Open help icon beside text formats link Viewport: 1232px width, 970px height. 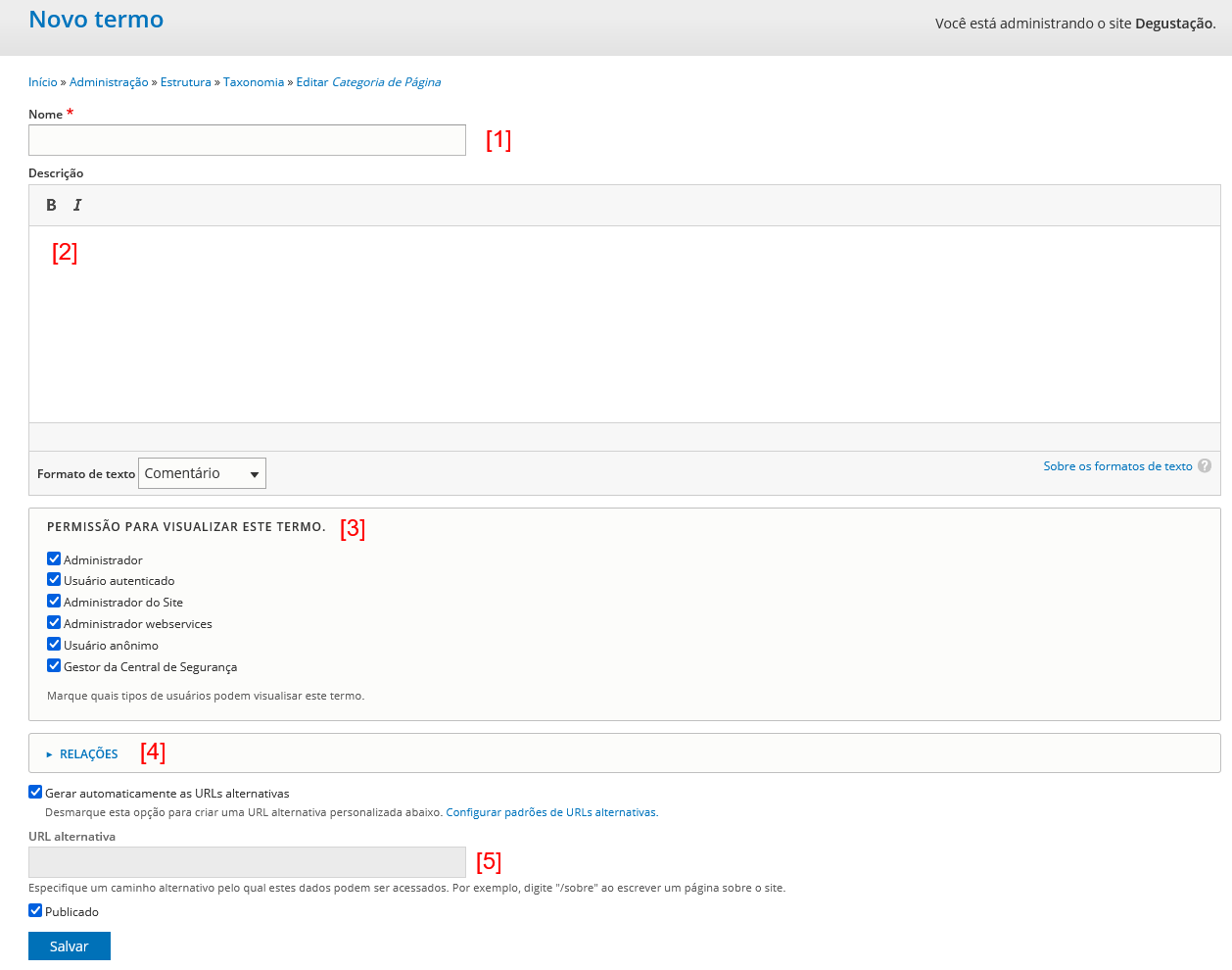click(x=1205, y=466)
